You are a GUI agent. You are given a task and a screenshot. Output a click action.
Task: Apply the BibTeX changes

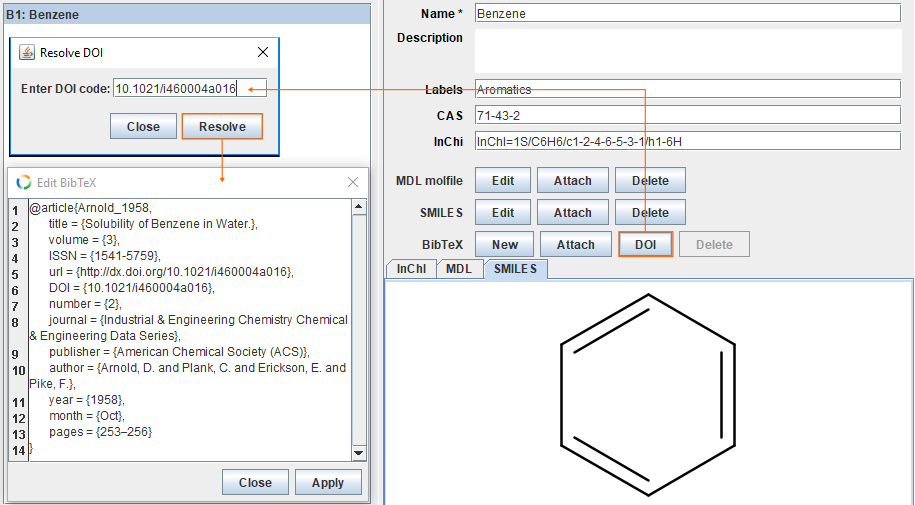coord(328,482)
